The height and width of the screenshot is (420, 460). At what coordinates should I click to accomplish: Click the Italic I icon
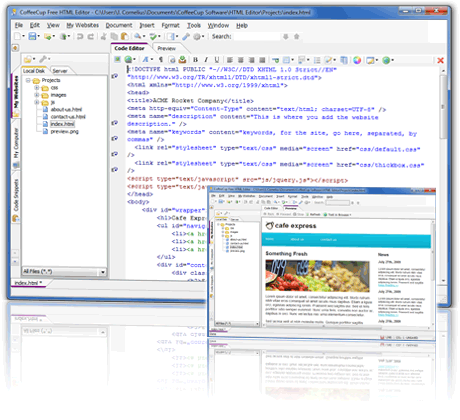tap(206, 60)
